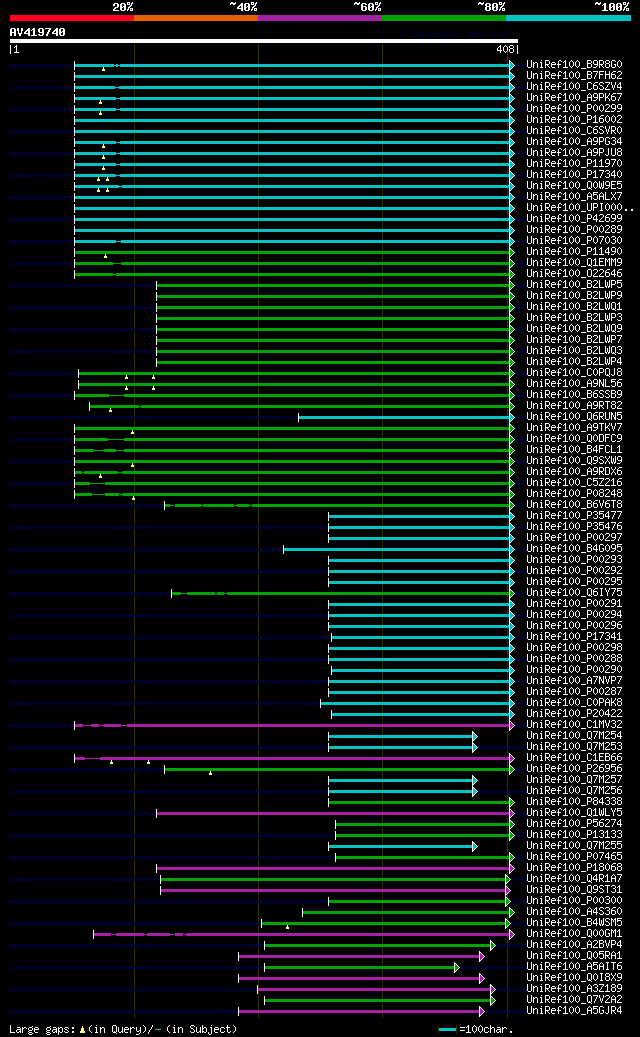Select the UniRef100_Q6RUN5 label

coord(574,417)
